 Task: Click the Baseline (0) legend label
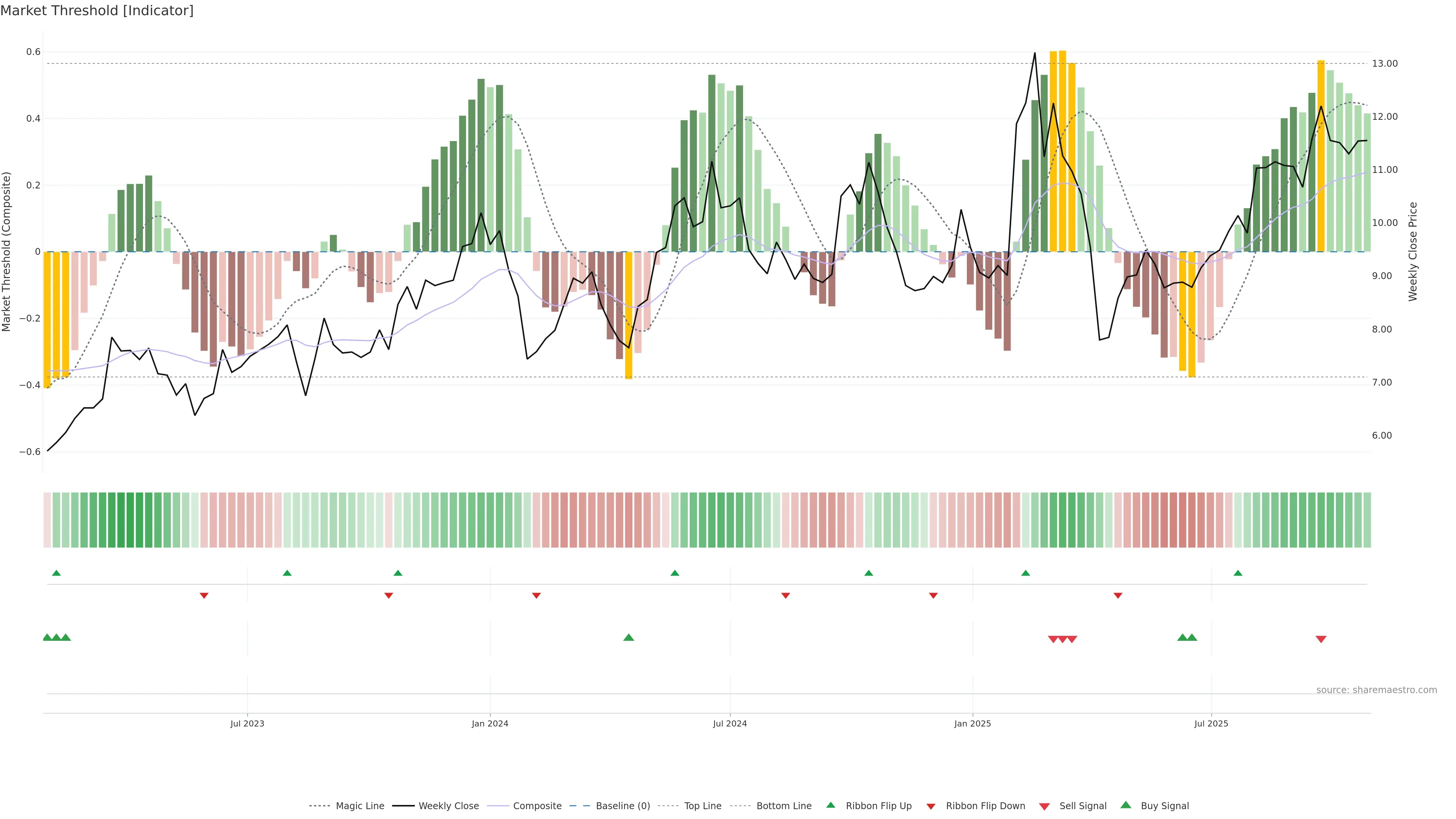point(623,806)
